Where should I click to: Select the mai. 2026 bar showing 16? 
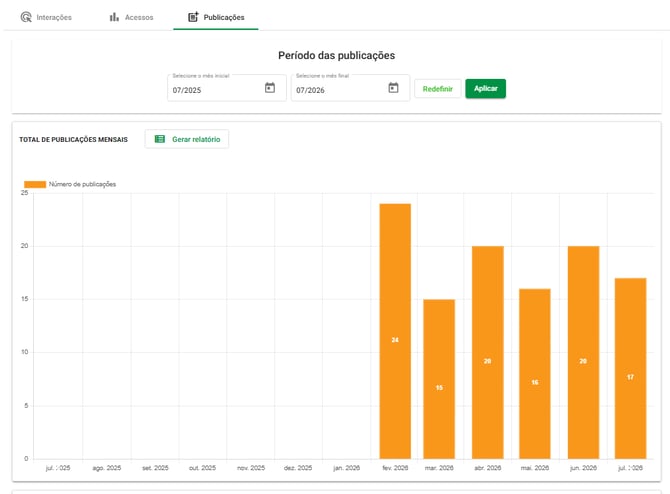coord(535,374)
